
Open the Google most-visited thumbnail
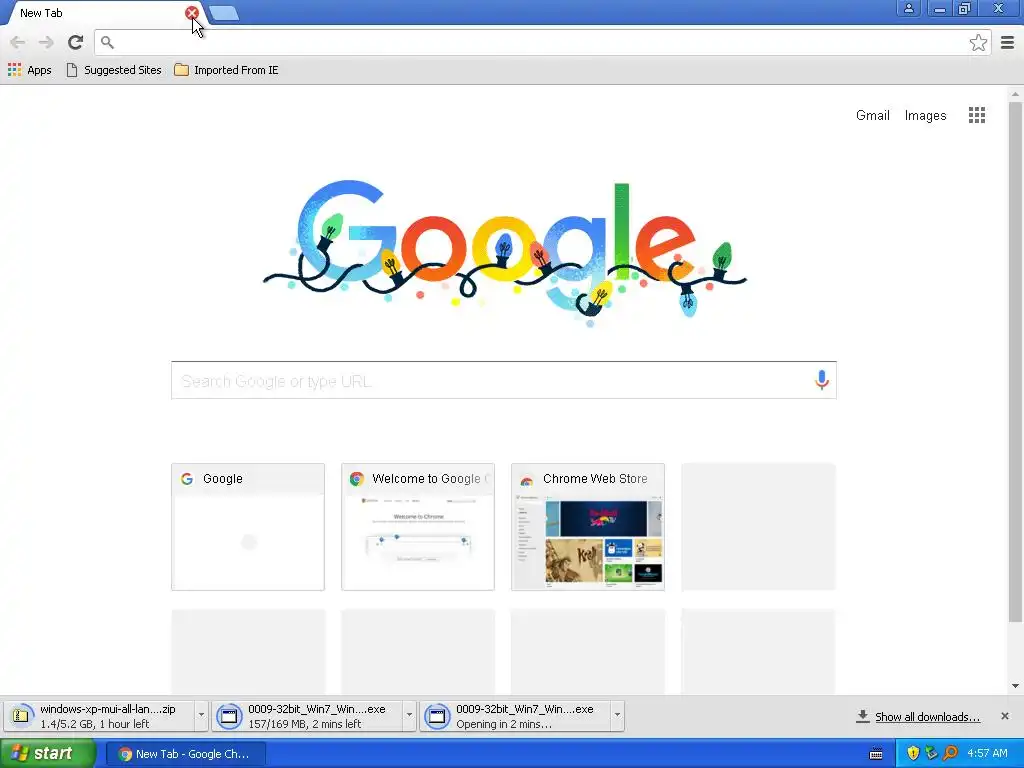(x=248, y=527)
